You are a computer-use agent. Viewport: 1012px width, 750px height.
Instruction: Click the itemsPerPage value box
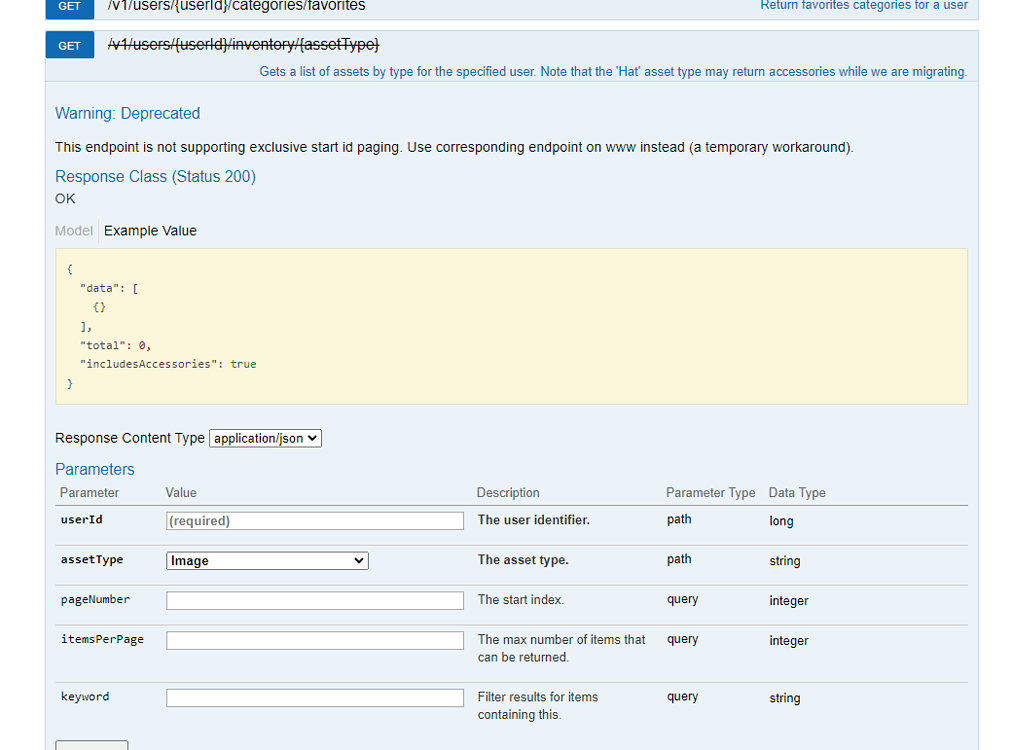314,640
